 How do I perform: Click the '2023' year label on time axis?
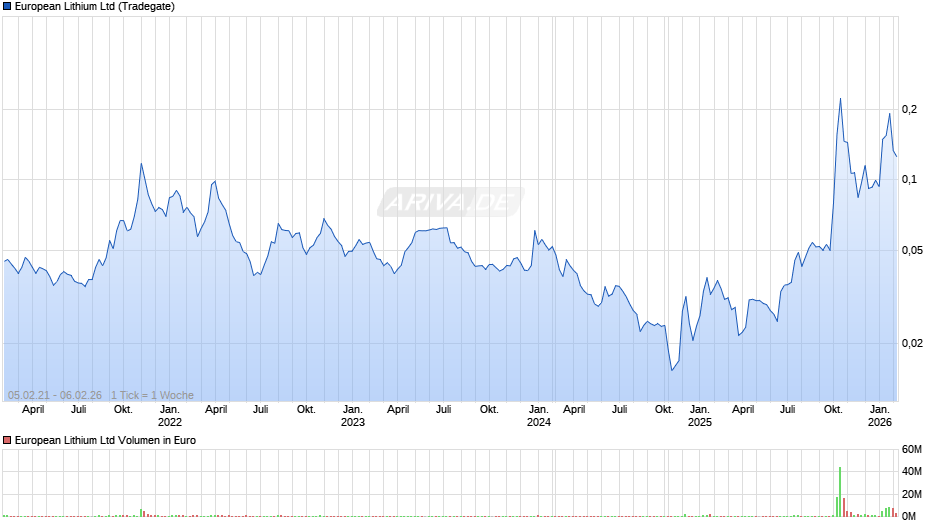(352, 422)
